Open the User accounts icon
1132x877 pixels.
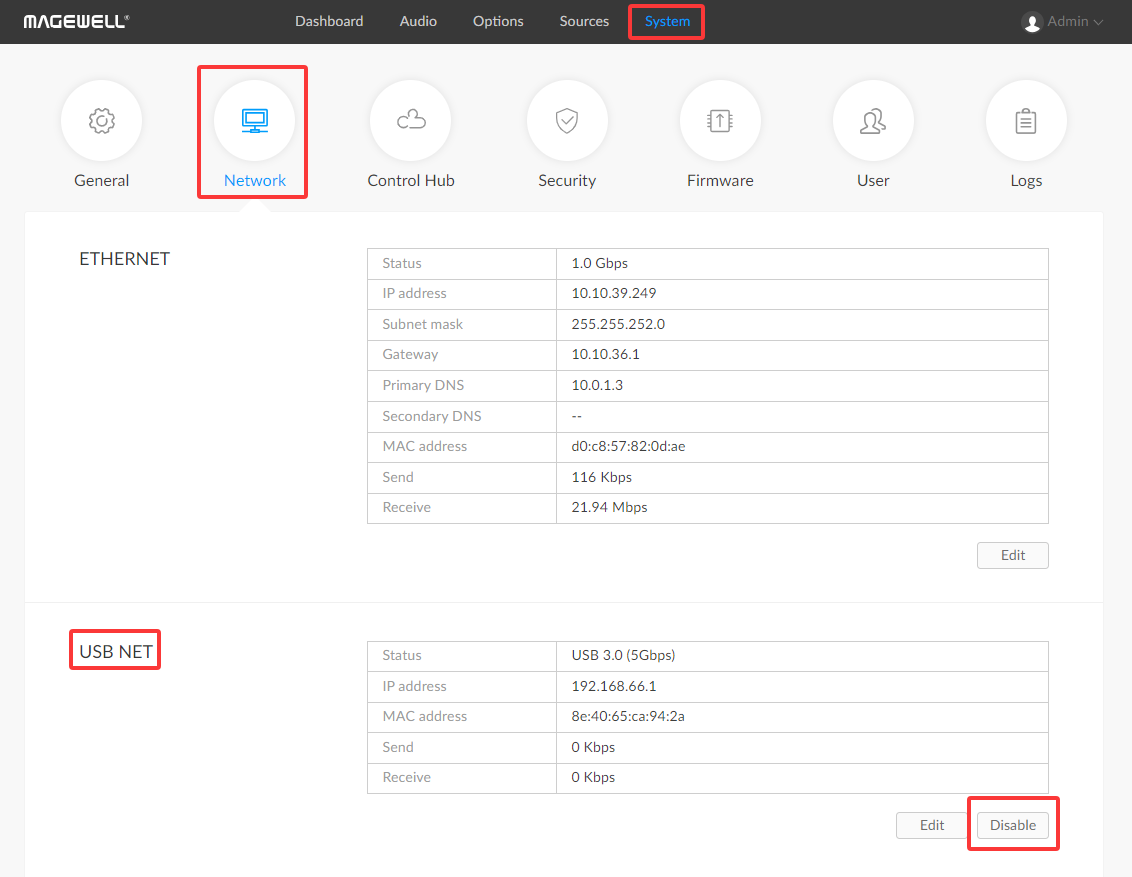point(873,121)
